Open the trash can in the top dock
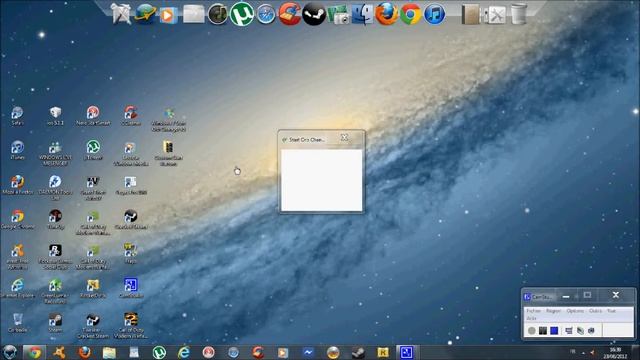 [x=518, y=14]
